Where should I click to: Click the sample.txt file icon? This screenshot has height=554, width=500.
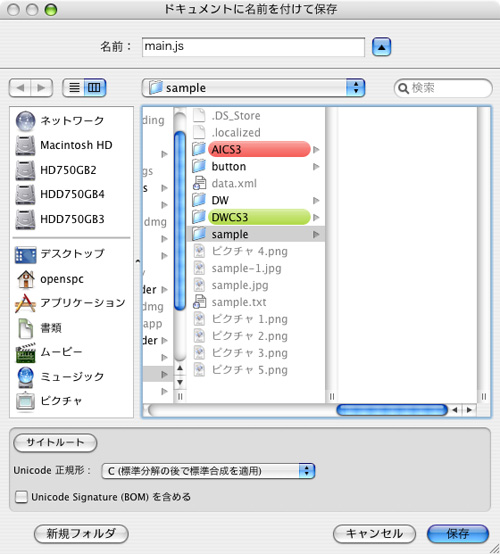[x=200, y=302]
